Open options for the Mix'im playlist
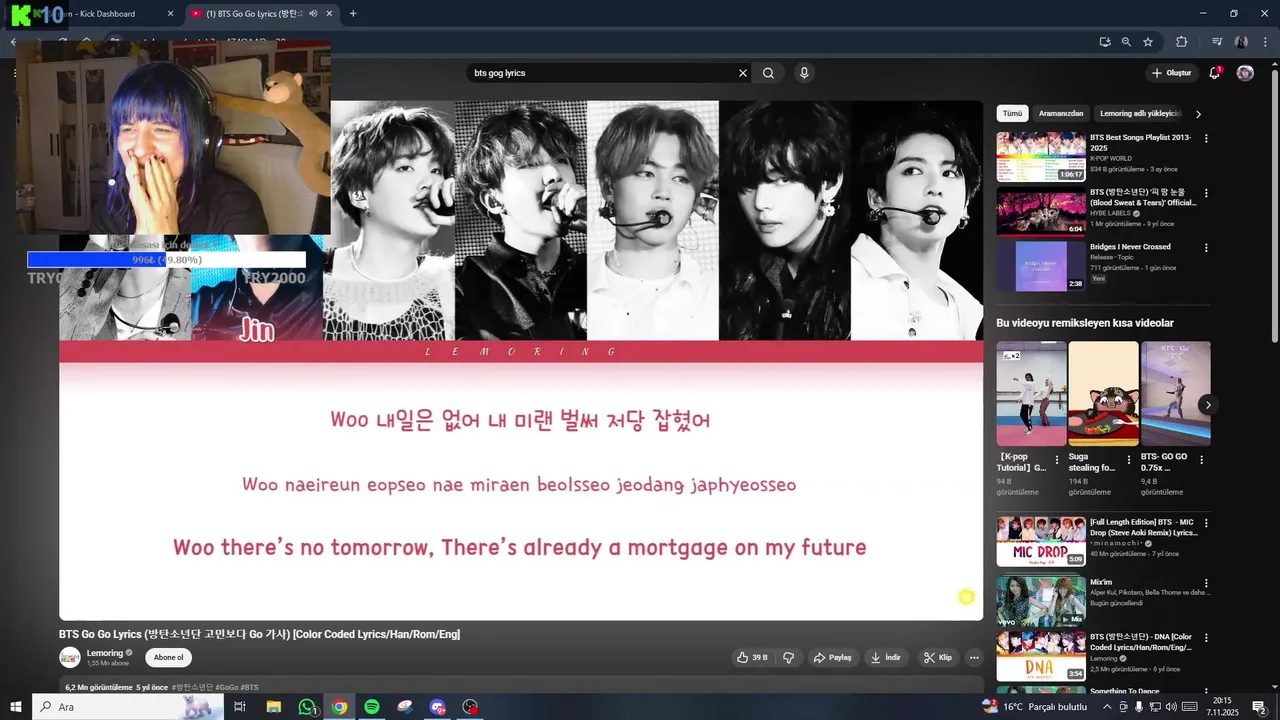Image resolution: width=1280 pixels, height=720 pixels. pos(1206,583)
